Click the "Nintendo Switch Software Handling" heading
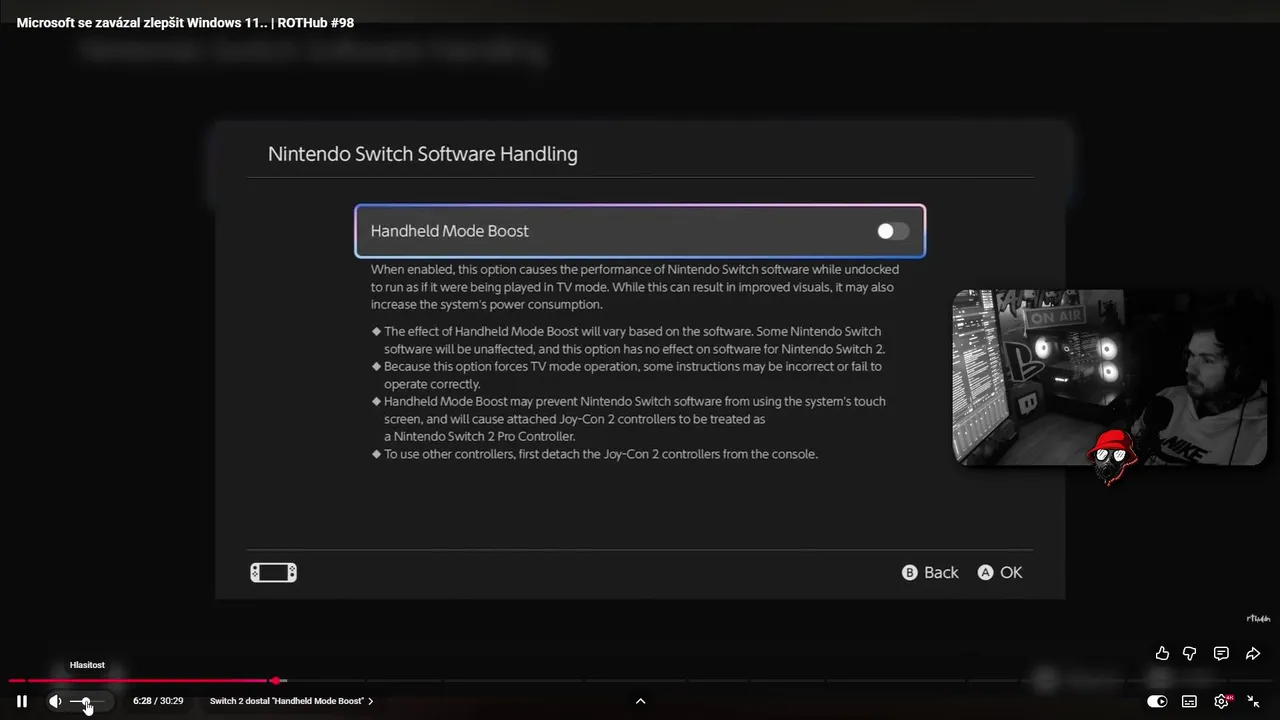 422,154
